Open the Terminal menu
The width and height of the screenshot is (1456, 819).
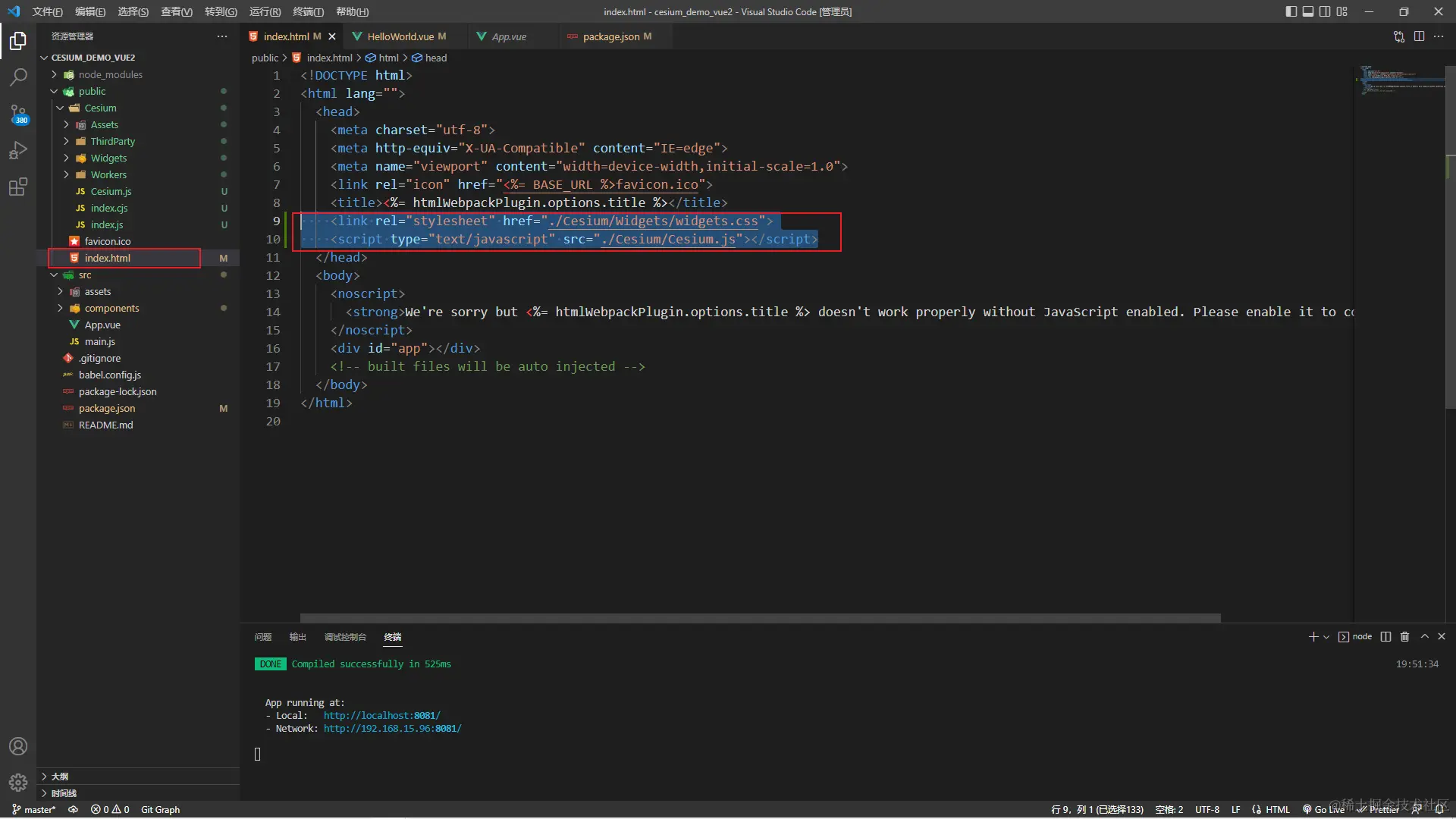pyautogui.click(x=308, y=11)
